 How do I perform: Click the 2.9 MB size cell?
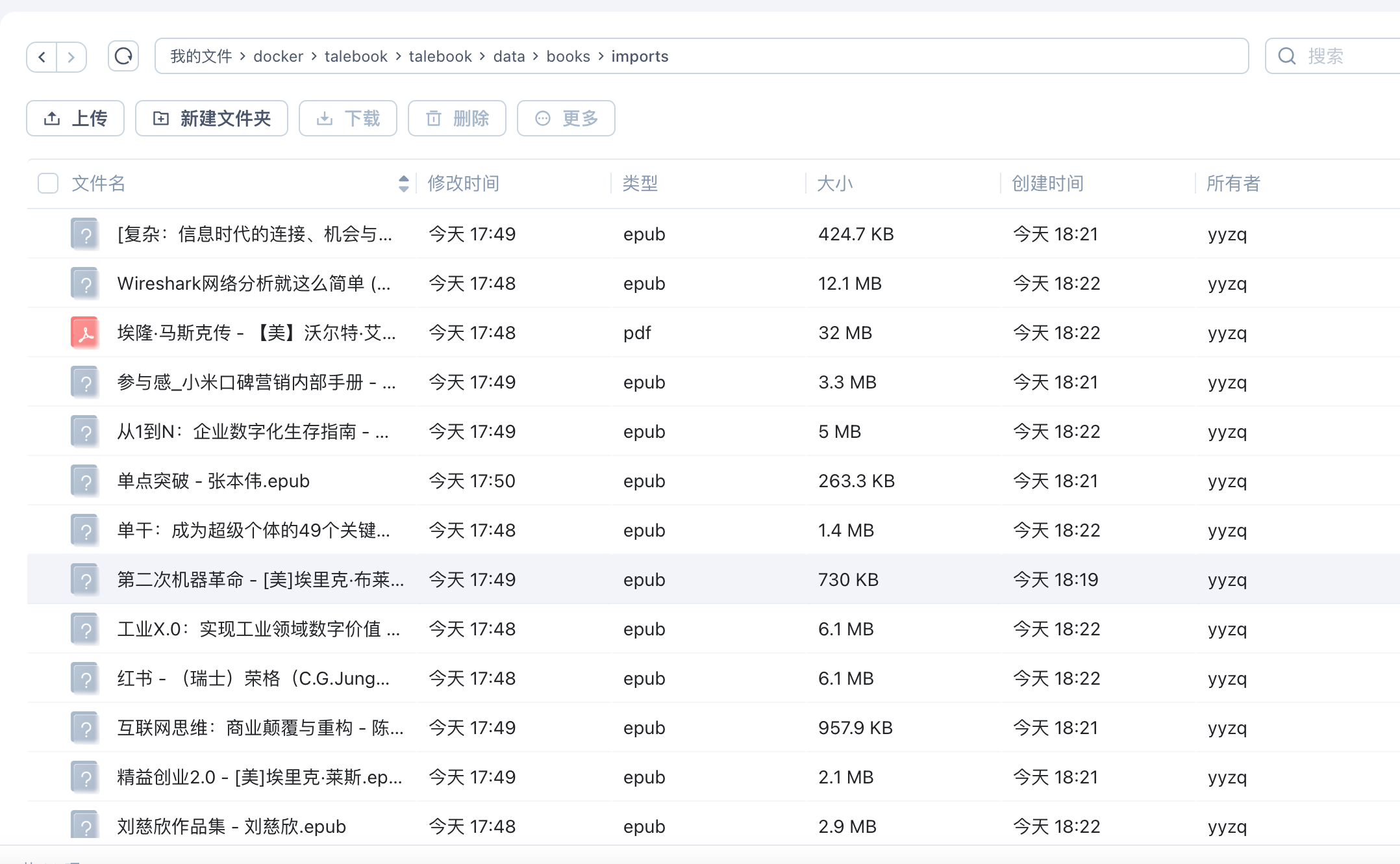pos(847,826)
